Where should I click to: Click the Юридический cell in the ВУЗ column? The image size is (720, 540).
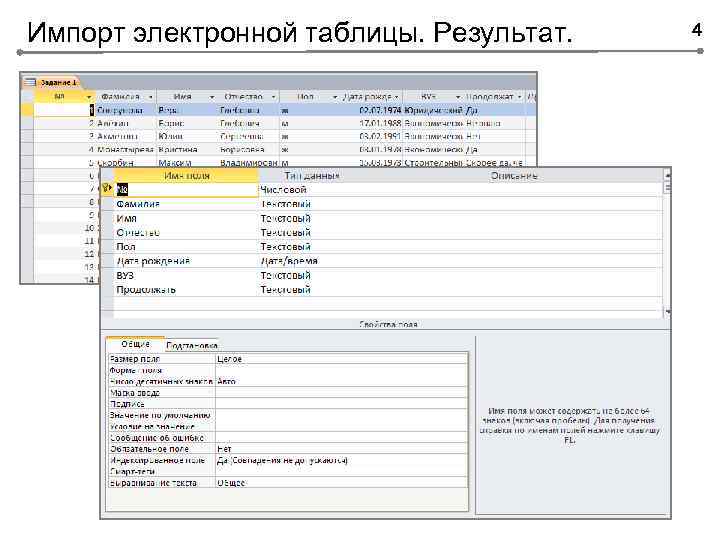pos(433,111)
